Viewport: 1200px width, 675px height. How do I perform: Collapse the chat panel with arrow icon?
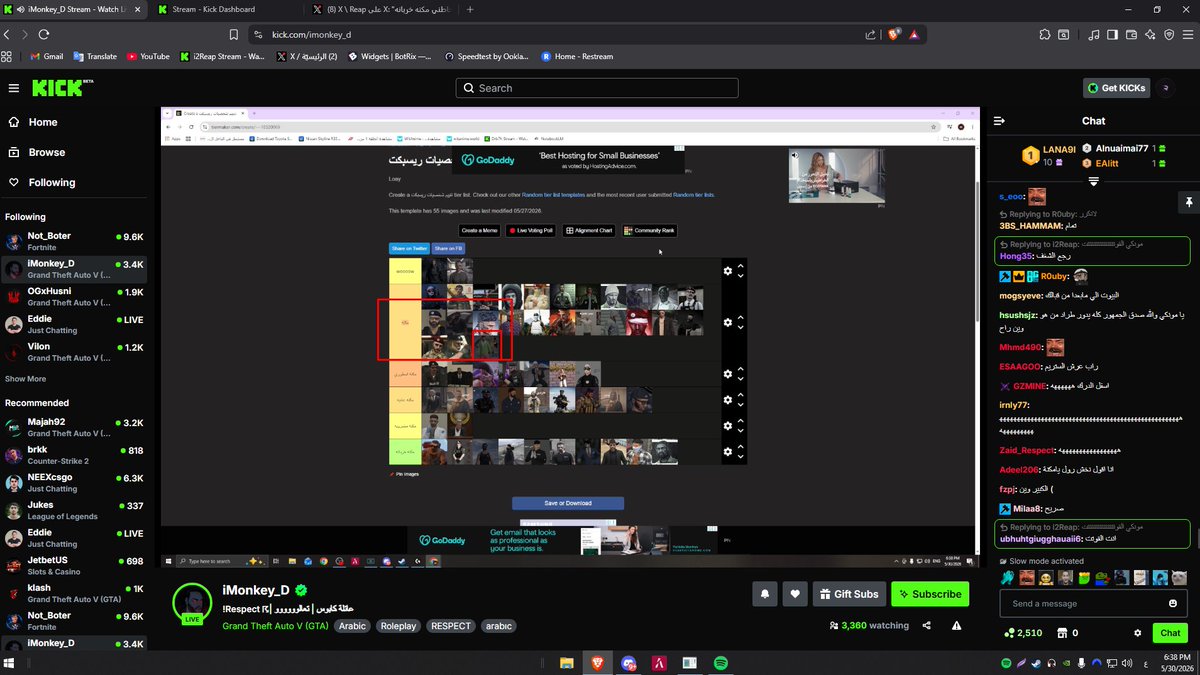(998, 121)
